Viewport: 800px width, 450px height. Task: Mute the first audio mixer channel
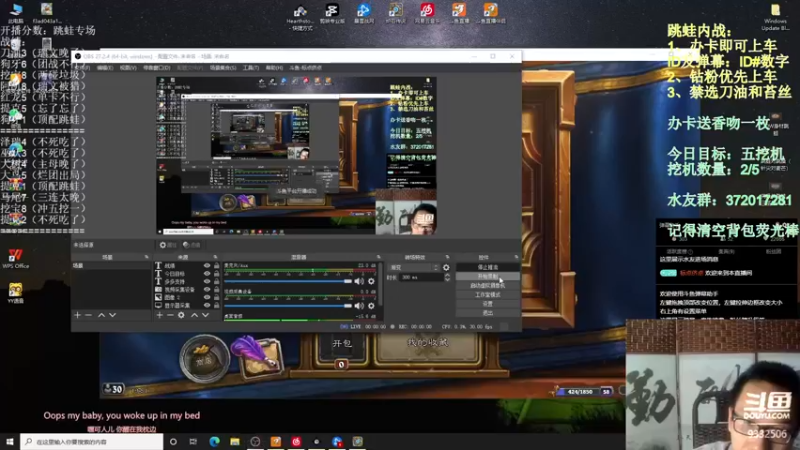(360, 281)
